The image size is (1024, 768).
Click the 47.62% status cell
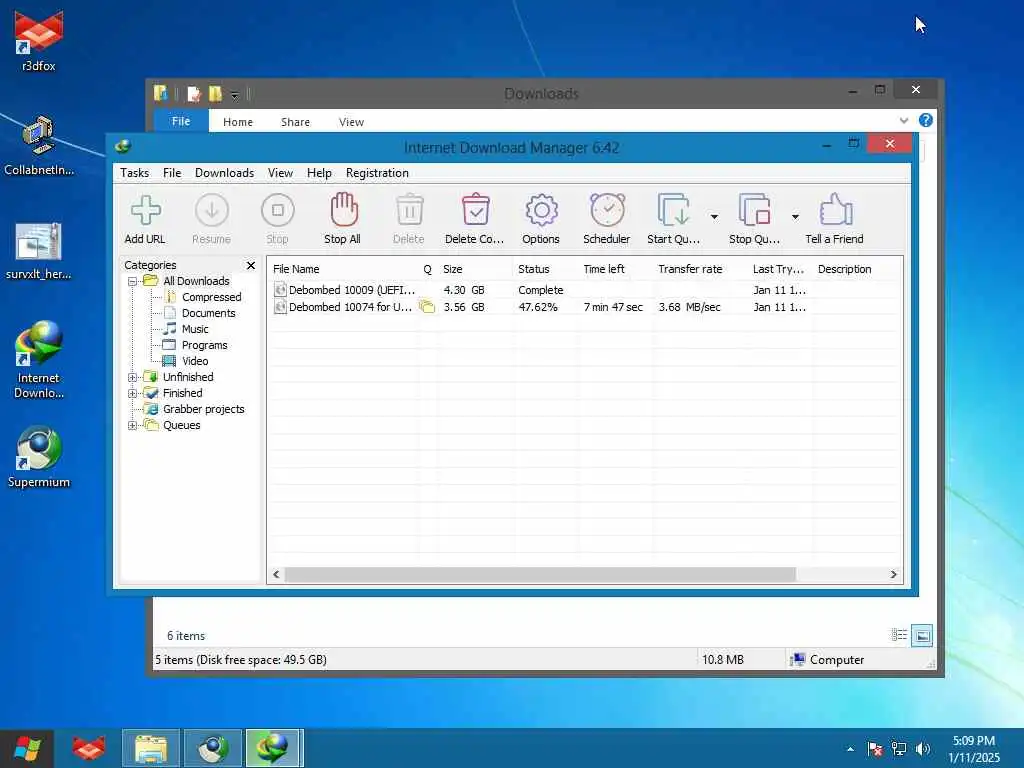538,307
